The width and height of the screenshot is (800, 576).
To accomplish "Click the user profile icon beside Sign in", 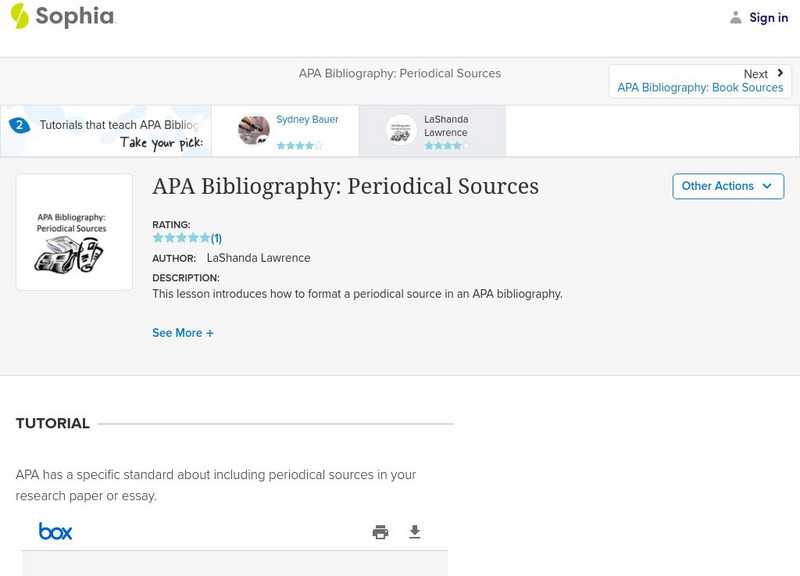I will pos(736,17).
